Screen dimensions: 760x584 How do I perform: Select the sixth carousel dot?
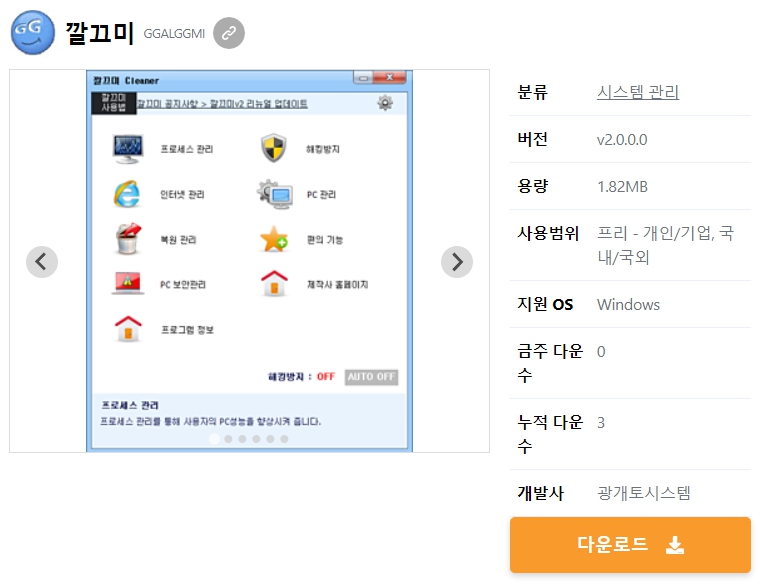click(285, 439)
